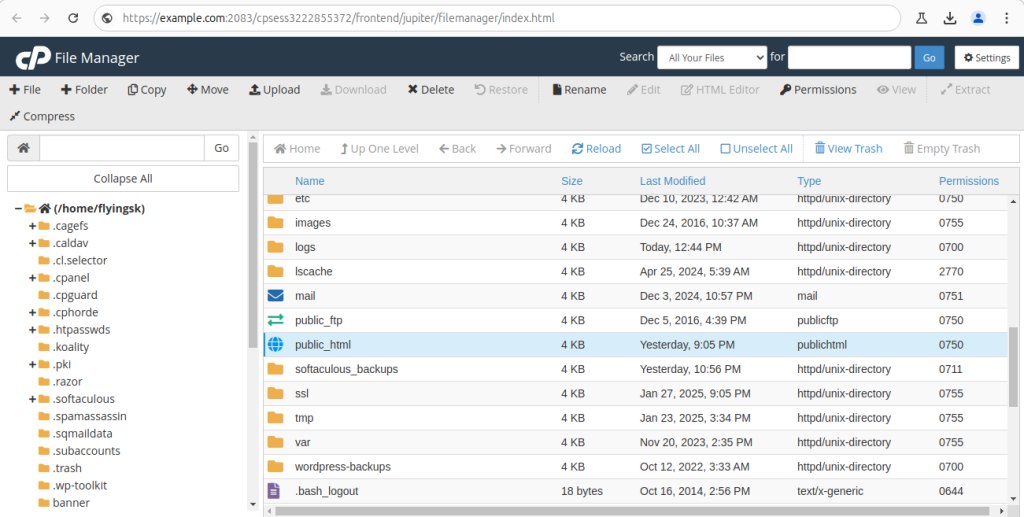Click the Delete toolbar icon
Screen dimensions: 1024x517
click(431, 89)
